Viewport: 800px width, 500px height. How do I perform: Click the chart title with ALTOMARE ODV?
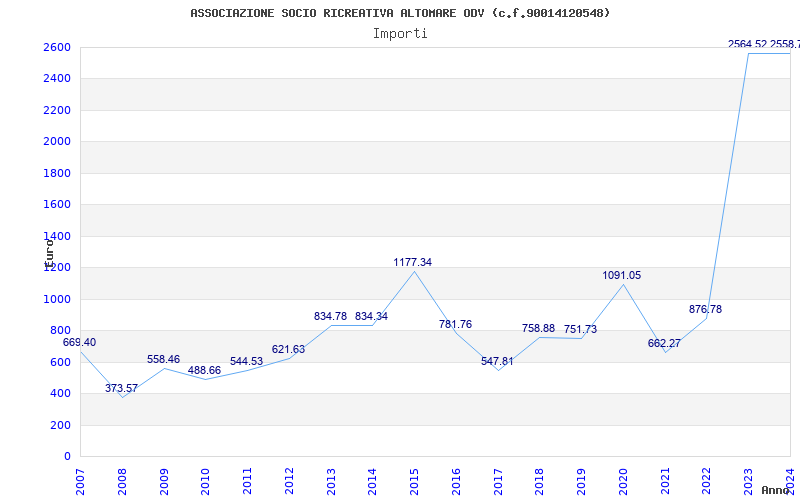(x=400, y=13)
